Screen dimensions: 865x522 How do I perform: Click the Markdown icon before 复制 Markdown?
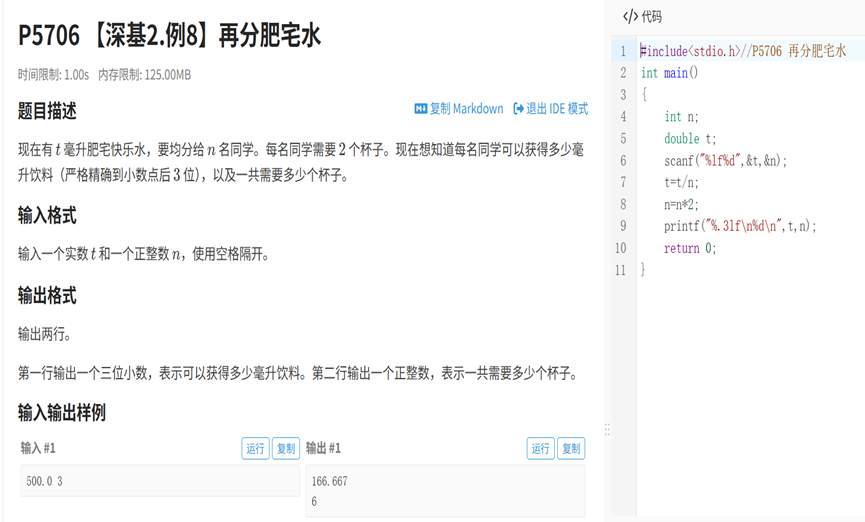420,109
